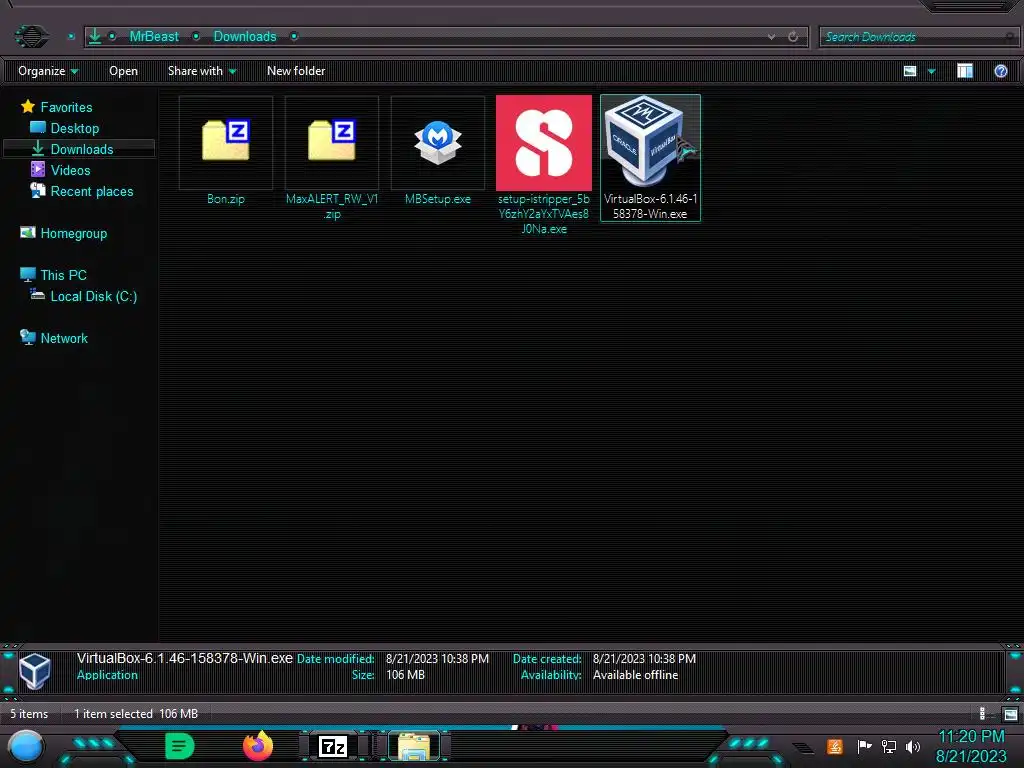Click the Open toolbar button
This screenshot has width=1024, height=768.
tap(123, 71)
